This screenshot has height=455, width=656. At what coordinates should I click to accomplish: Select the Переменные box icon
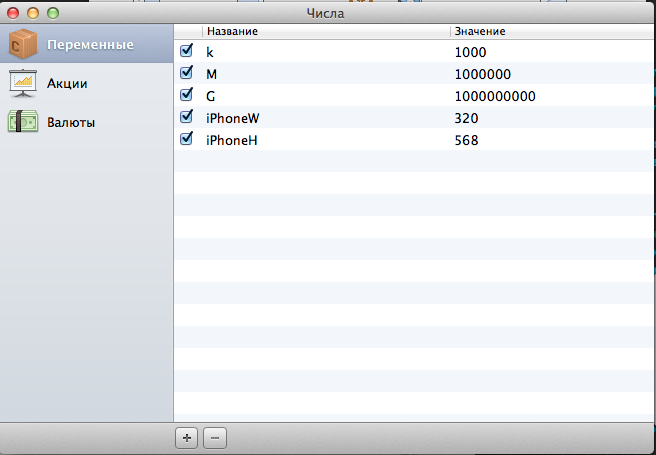(23, 44)
